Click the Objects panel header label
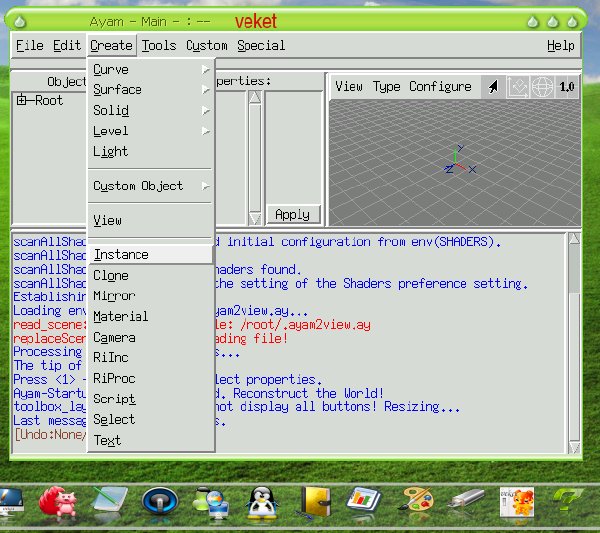The image size is (600, 533). [67, 81]
